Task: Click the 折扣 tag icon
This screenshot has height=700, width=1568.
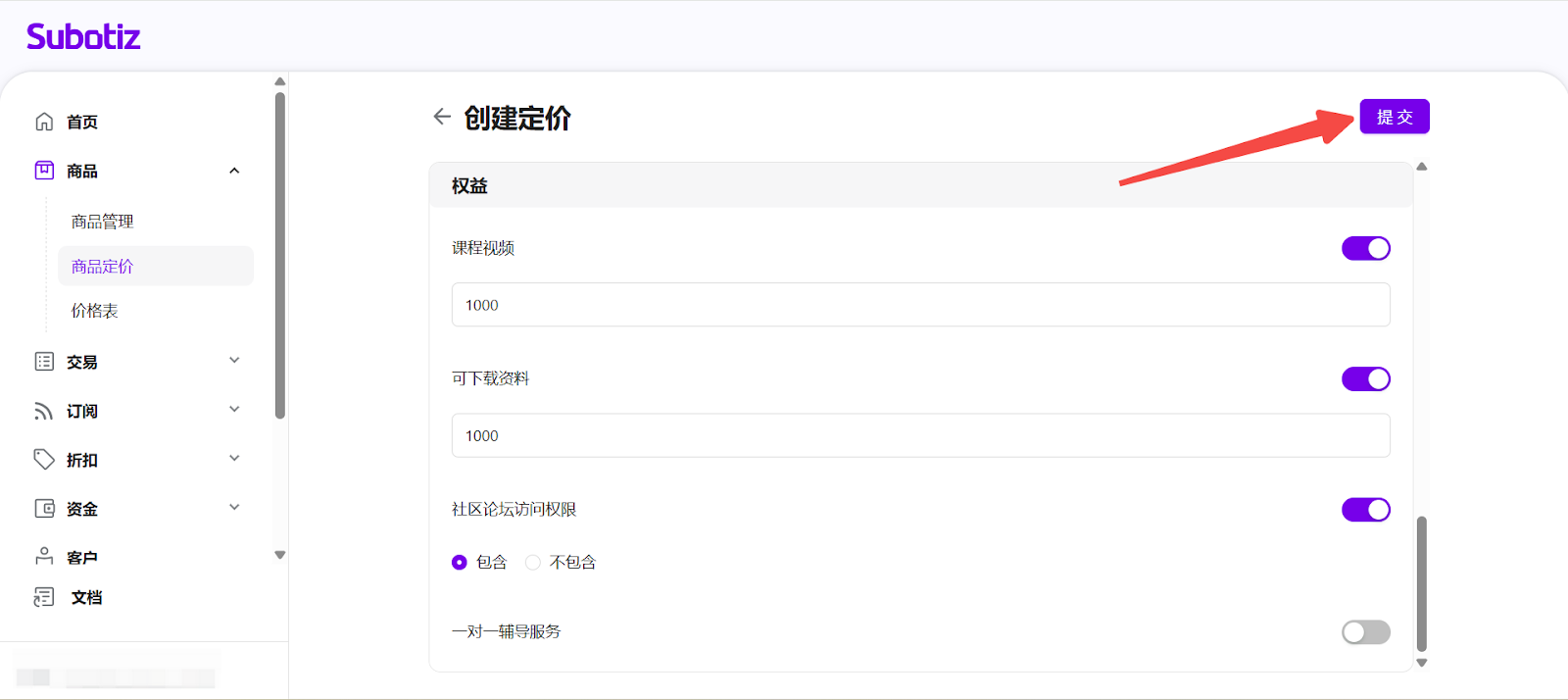Action: coord(44,460)
